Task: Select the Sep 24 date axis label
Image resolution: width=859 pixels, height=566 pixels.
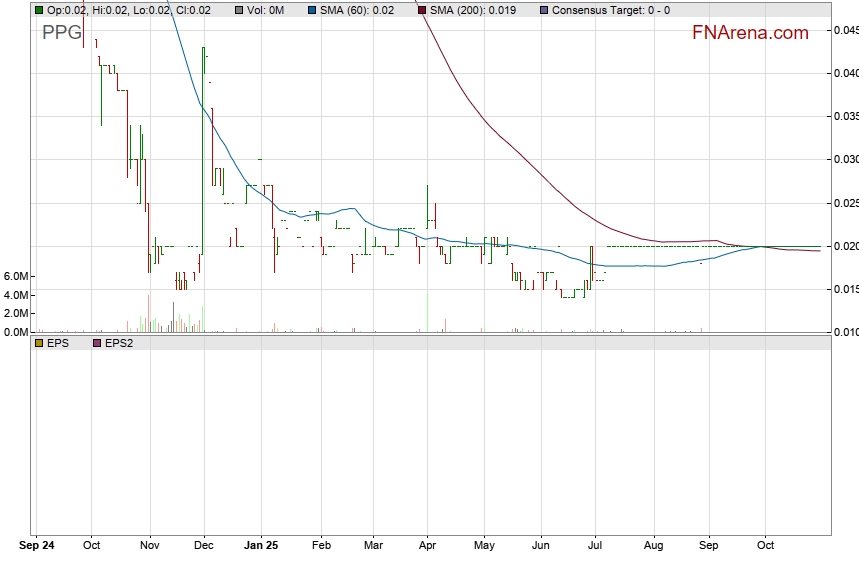Action: pos(37,547)
